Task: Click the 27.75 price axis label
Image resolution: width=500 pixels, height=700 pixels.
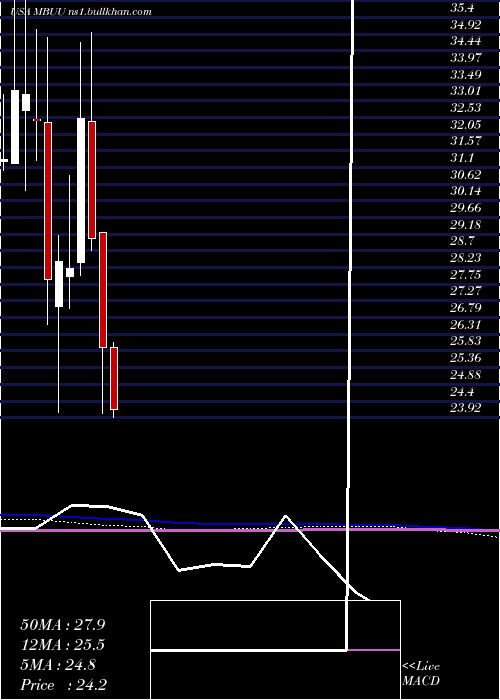Action: tap(466, 274)
